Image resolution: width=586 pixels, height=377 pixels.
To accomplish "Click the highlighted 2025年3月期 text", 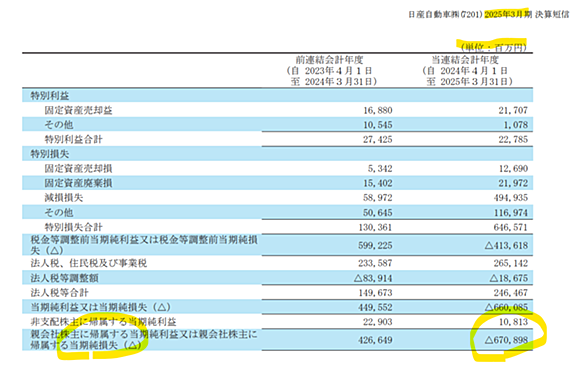I will (508, 15).
